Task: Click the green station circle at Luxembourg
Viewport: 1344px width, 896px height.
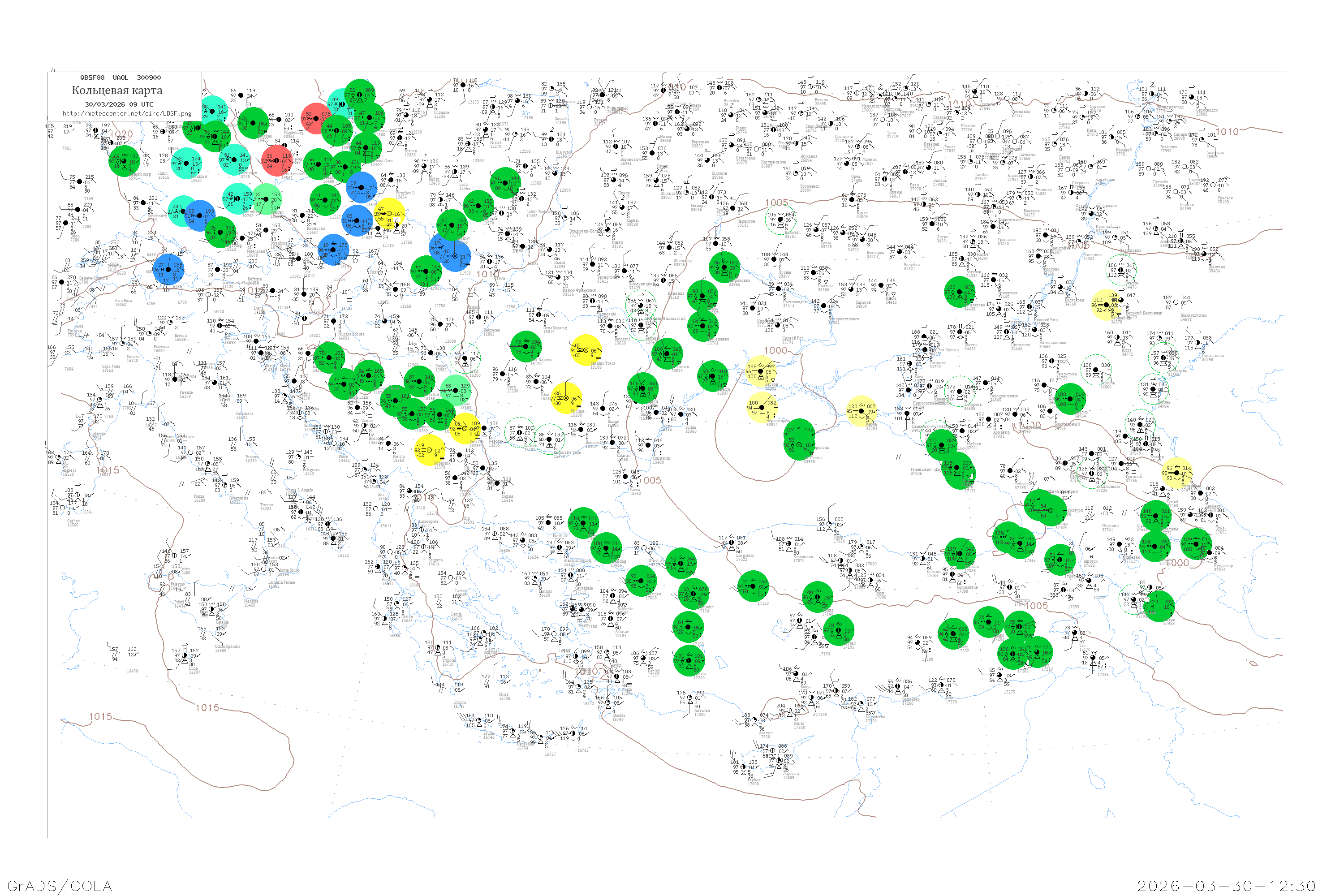Action: point(124,161)
